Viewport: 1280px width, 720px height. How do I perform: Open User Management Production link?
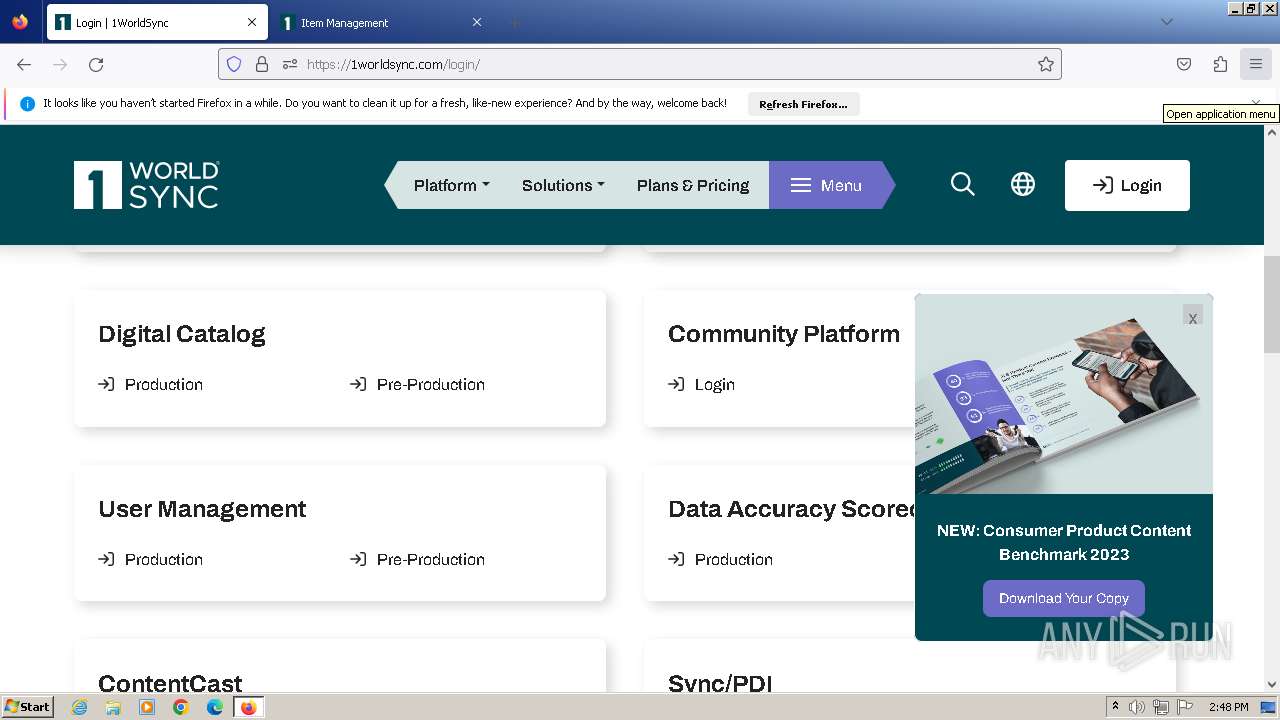click(151, 559)
